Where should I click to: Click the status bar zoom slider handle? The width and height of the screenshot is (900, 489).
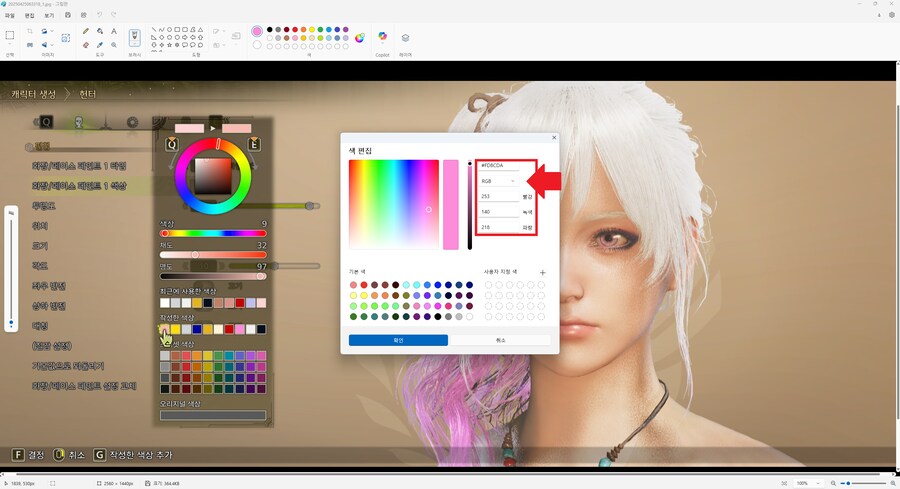point(848,483)
